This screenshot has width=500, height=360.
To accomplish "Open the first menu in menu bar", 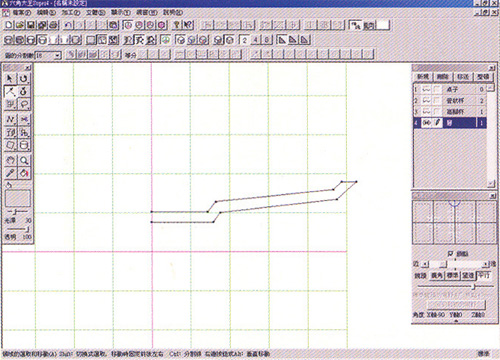I will [x=22, y=13].
